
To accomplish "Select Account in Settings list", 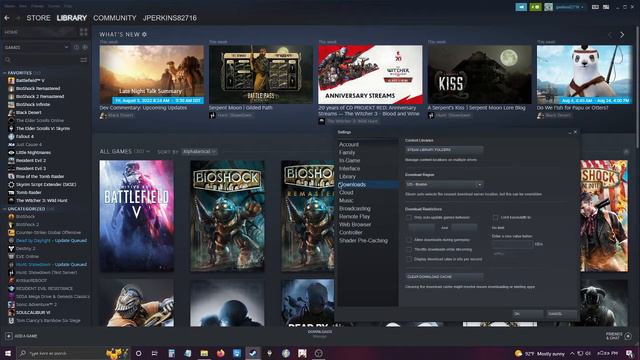I will pyautogui.click(x=349, y=144).
